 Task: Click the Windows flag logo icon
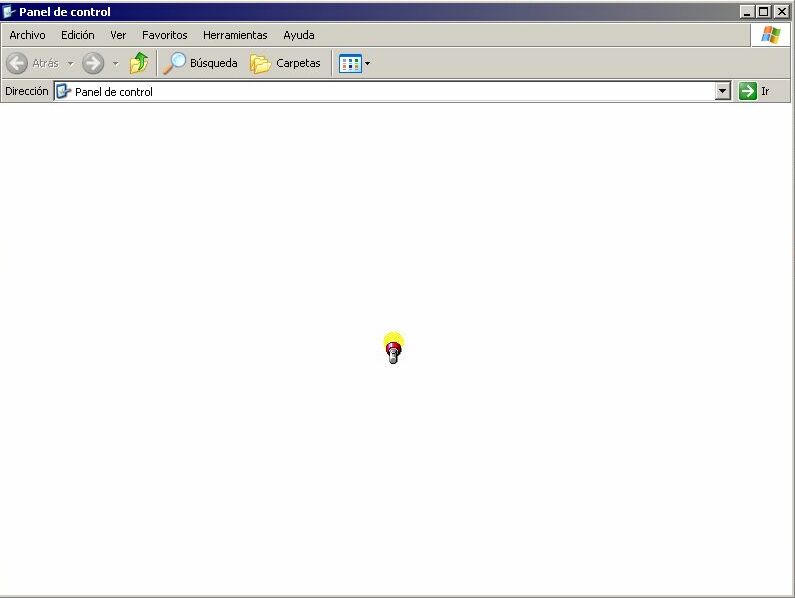tap(771, 35)
